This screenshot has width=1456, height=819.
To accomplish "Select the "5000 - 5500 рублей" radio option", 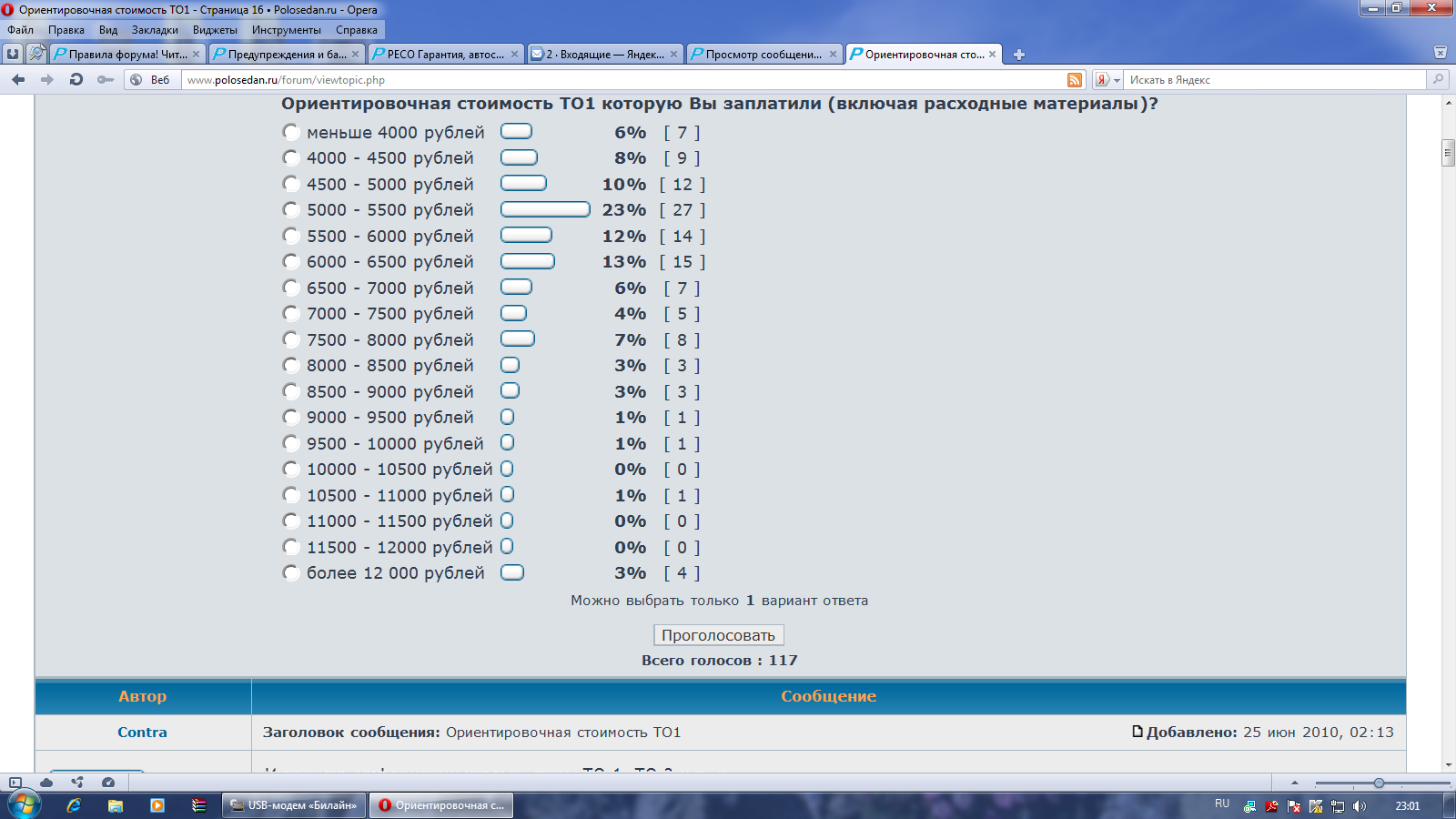I will click(291, 210).
